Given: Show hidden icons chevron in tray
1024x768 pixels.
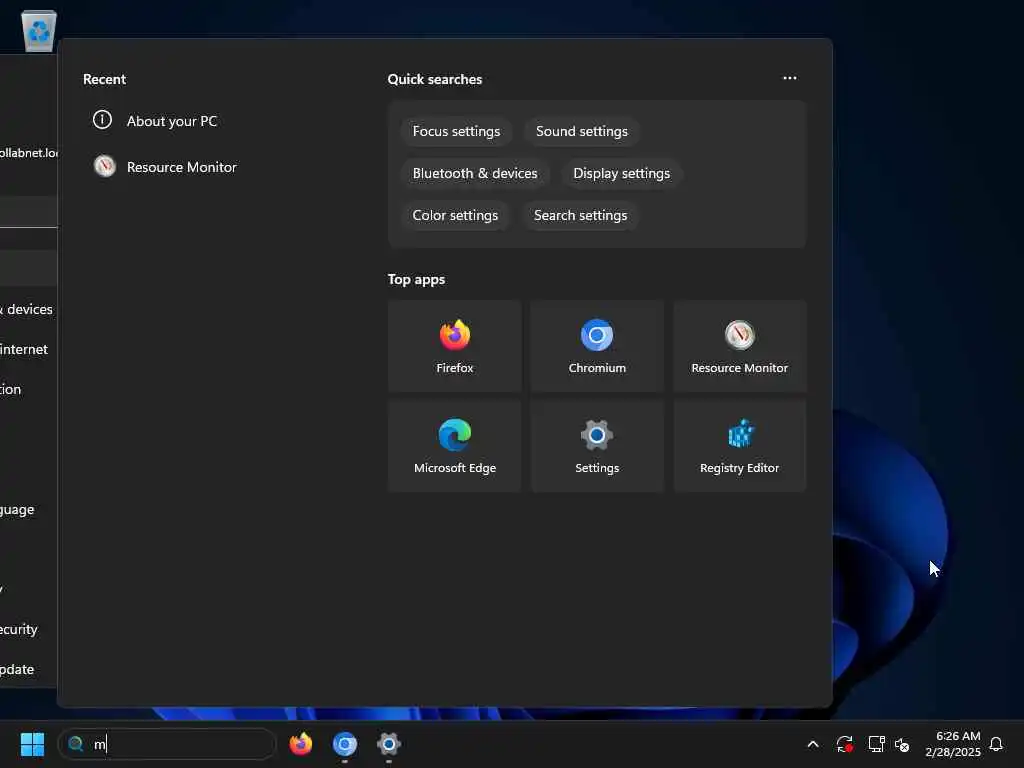Looking at the screenshot, I should click(x=813, y=744).
